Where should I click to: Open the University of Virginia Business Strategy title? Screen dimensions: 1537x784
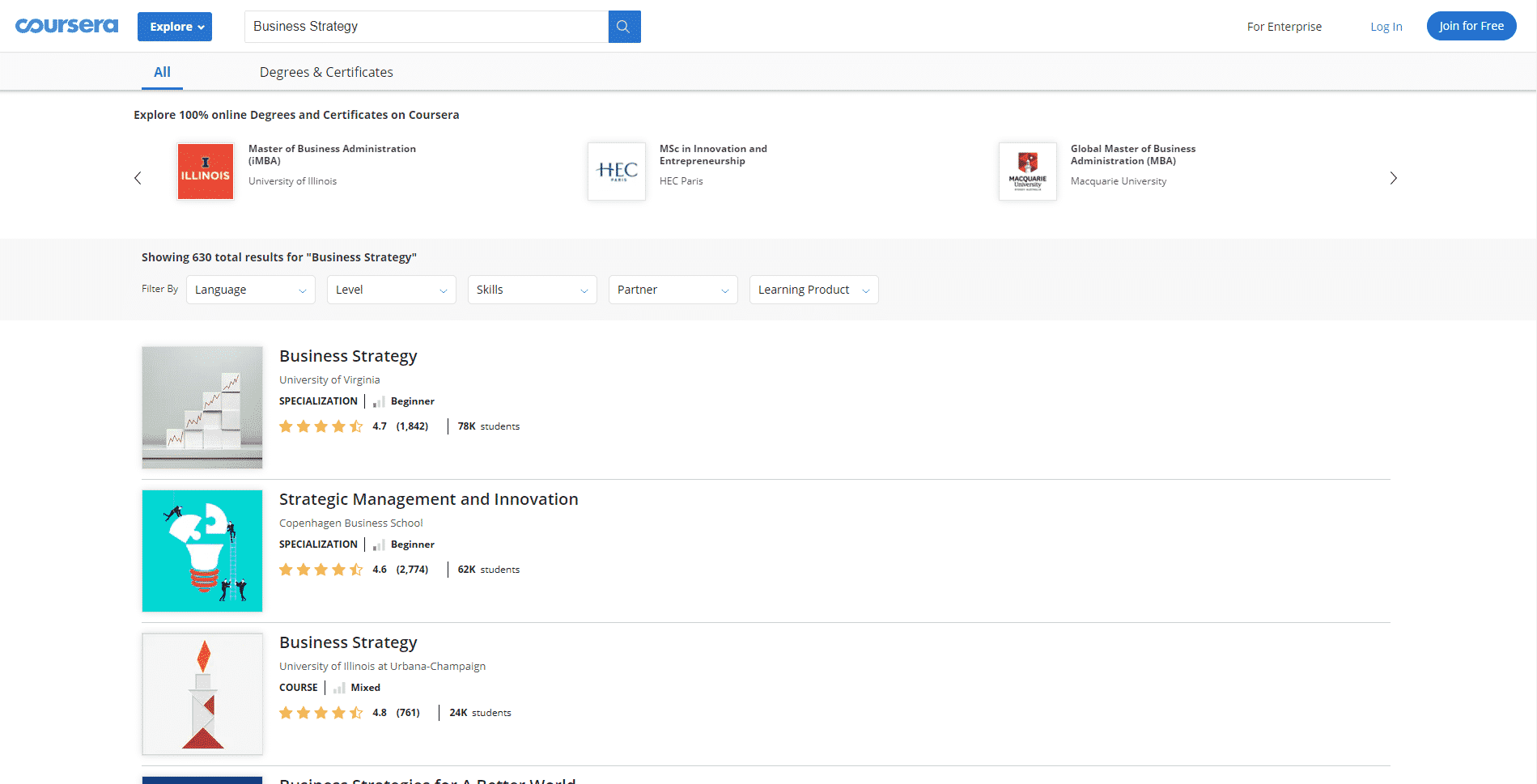[x=348, y=356]
